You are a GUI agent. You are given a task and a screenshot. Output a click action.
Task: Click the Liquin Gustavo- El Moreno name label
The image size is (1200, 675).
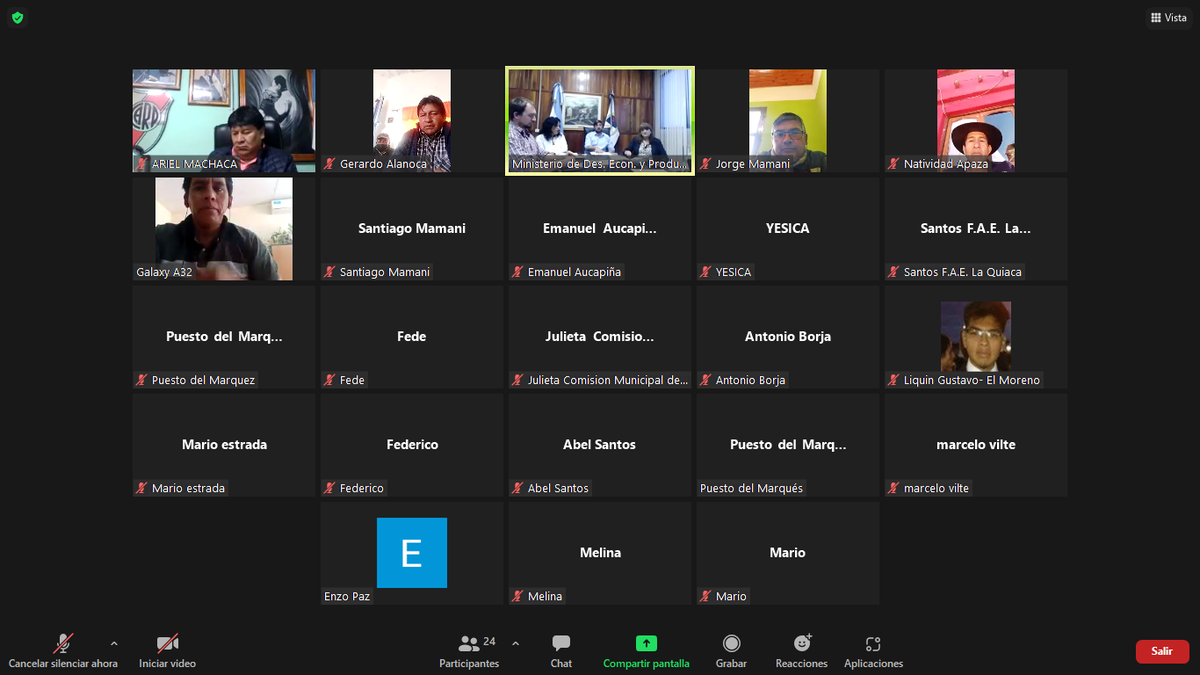pyautogui.click(x=972, y=380)
